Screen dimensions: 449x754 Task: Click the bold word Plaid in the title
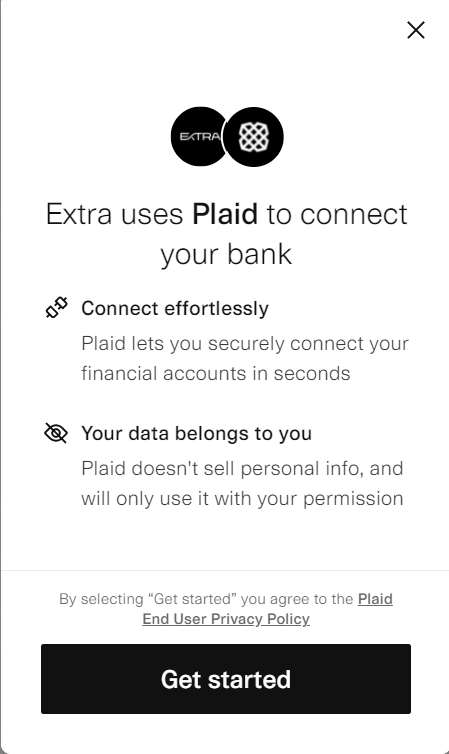coord(225,214)
